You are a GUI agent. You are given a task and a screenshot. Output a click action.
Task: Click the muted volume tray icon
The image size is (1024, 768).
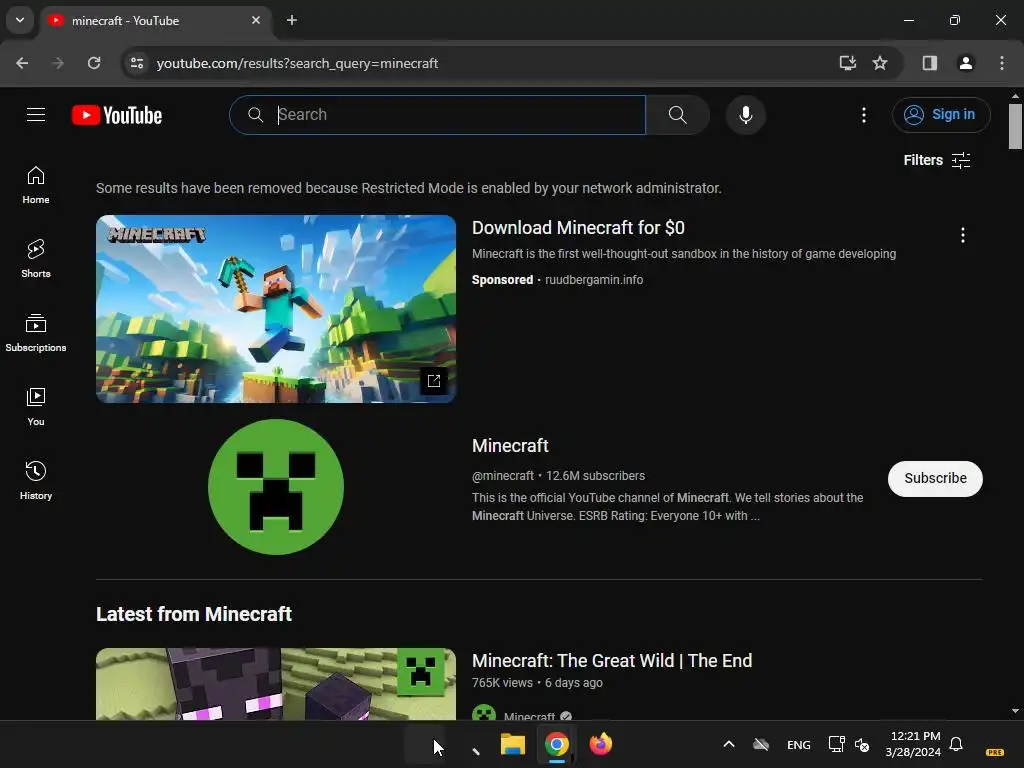[862, 745]
